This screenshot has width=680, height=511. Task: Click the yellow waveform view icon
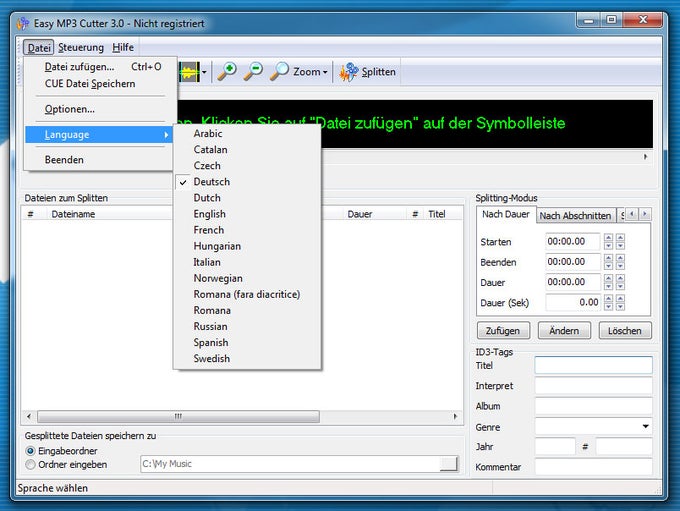tap(190, 72)
